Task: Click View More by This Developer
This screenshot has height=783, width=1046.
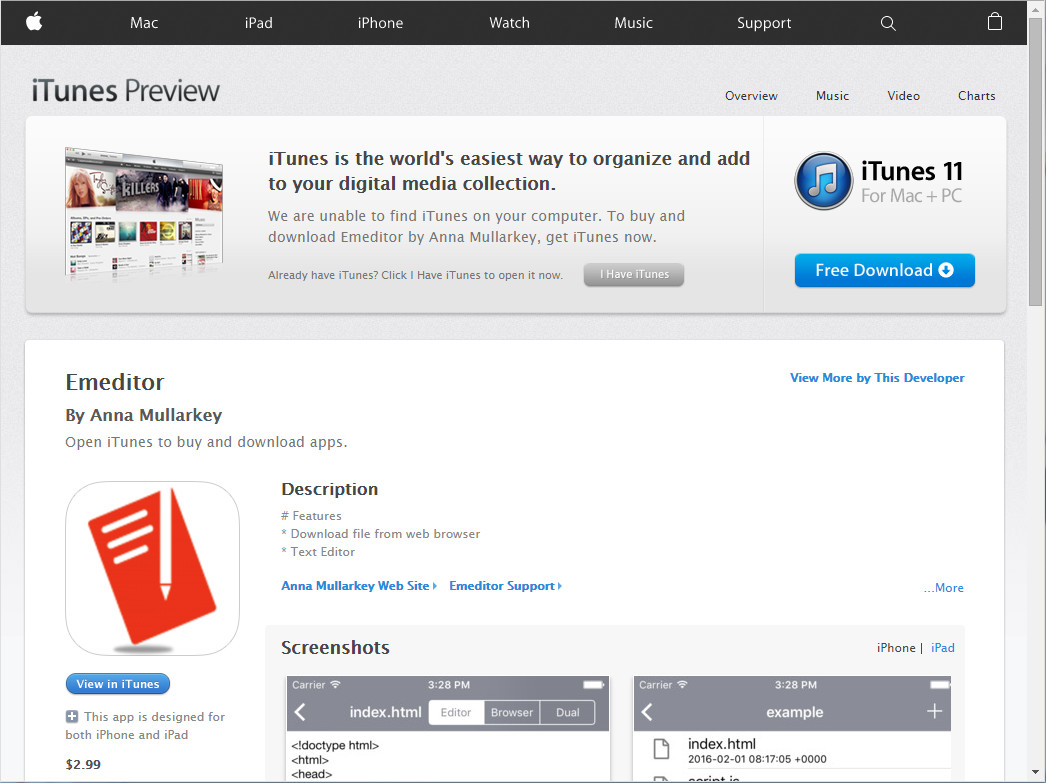Action: click(x=877, y=377)
